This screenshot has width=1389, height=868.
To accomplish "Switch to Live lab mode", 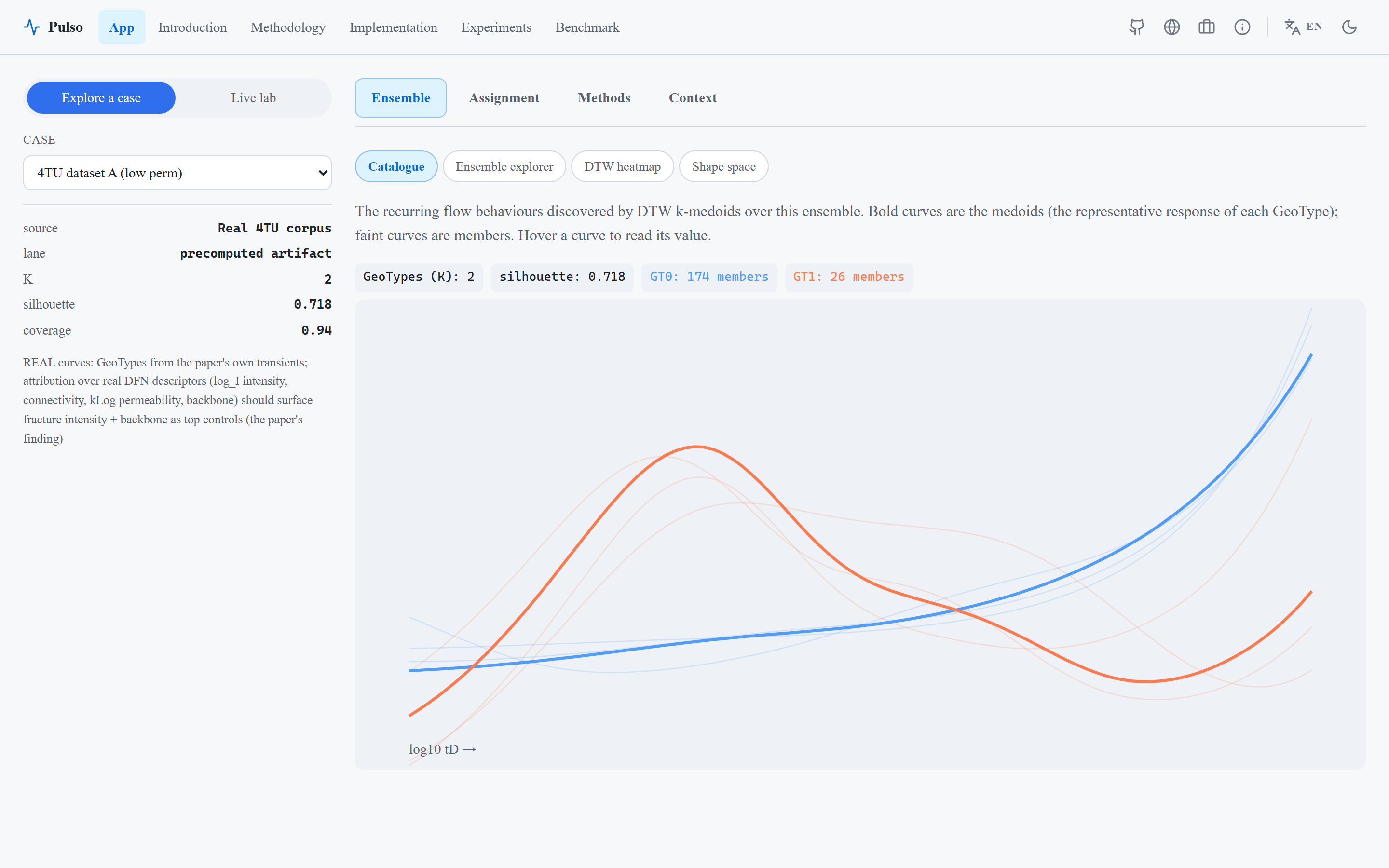I will tap(253, 97).
